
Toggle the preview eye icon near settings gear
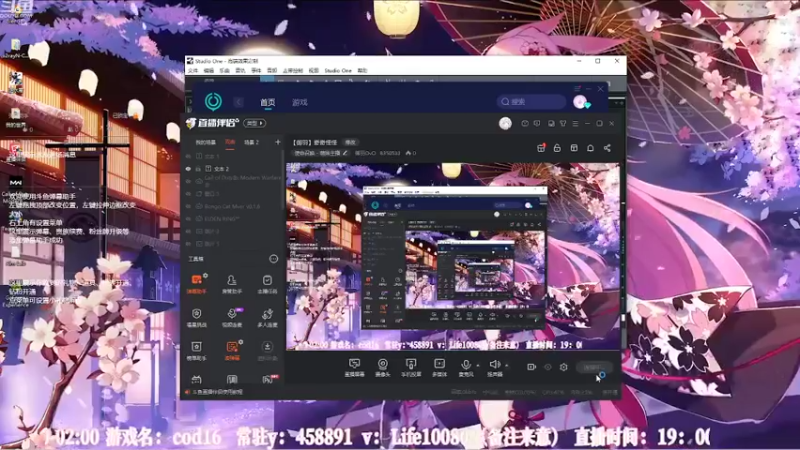(x=547, y=367)
